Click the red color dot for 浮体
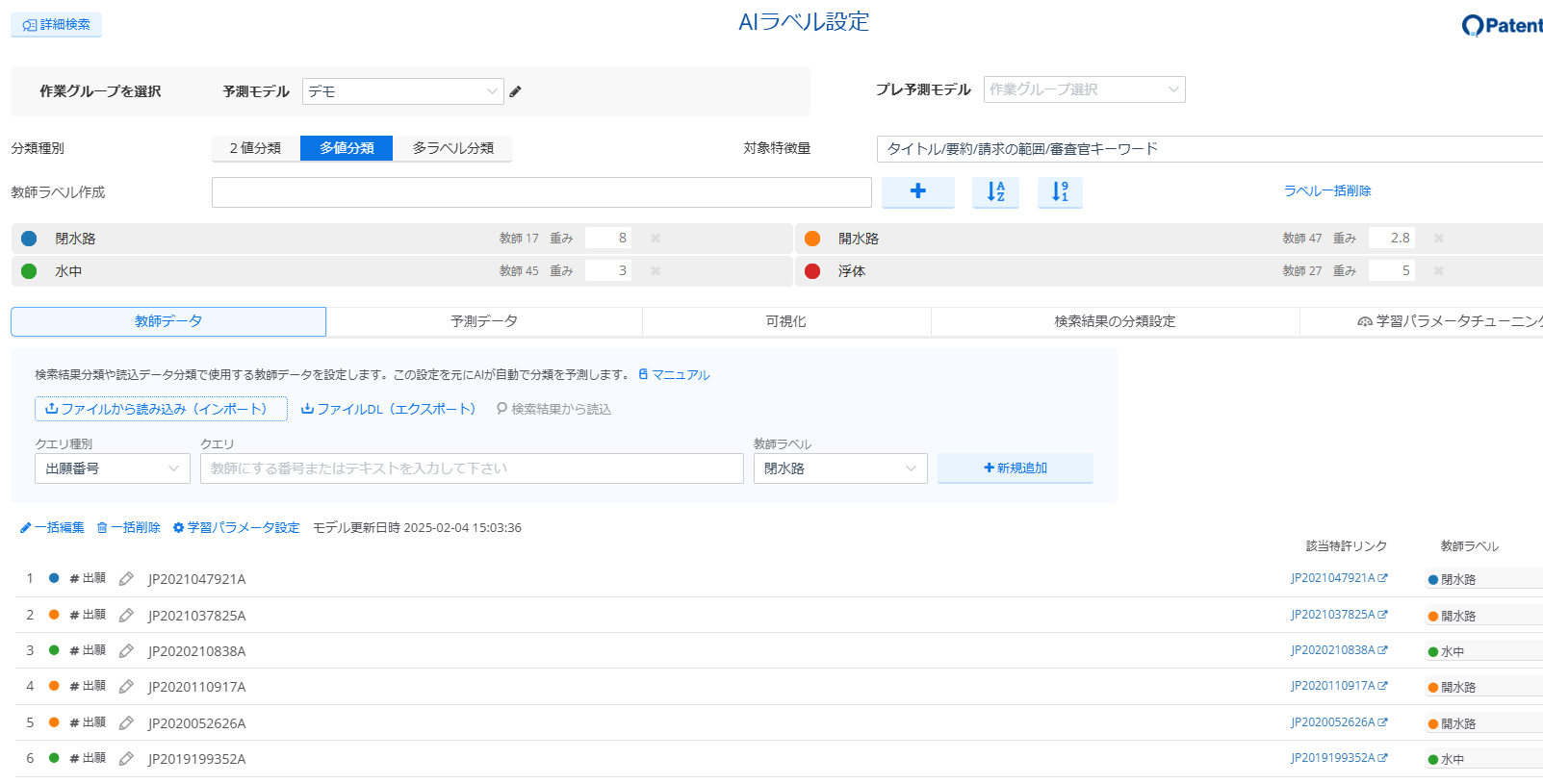 (812, 271)
